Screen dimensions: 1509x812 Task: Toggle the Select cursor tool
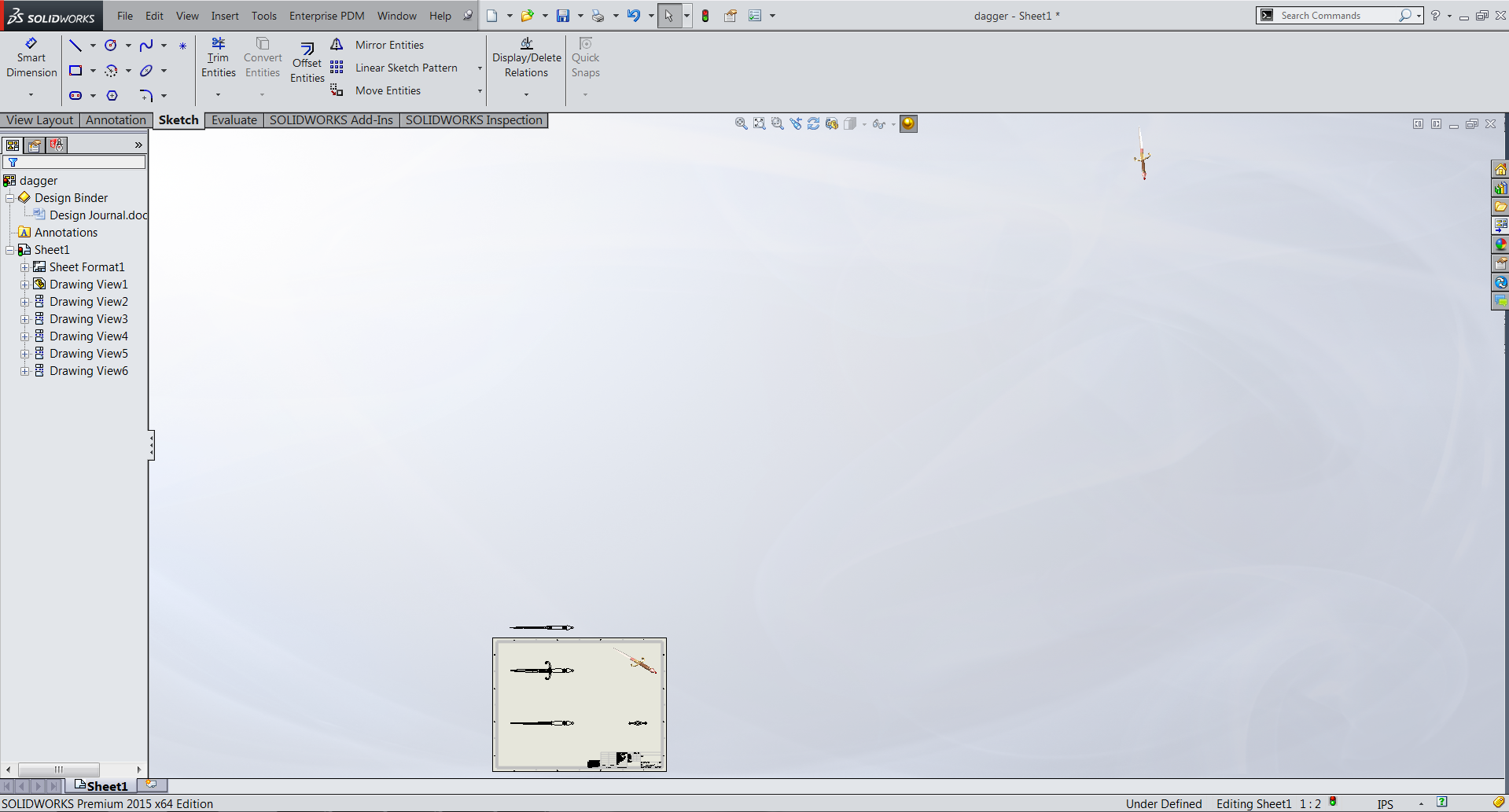click(669, 16)
